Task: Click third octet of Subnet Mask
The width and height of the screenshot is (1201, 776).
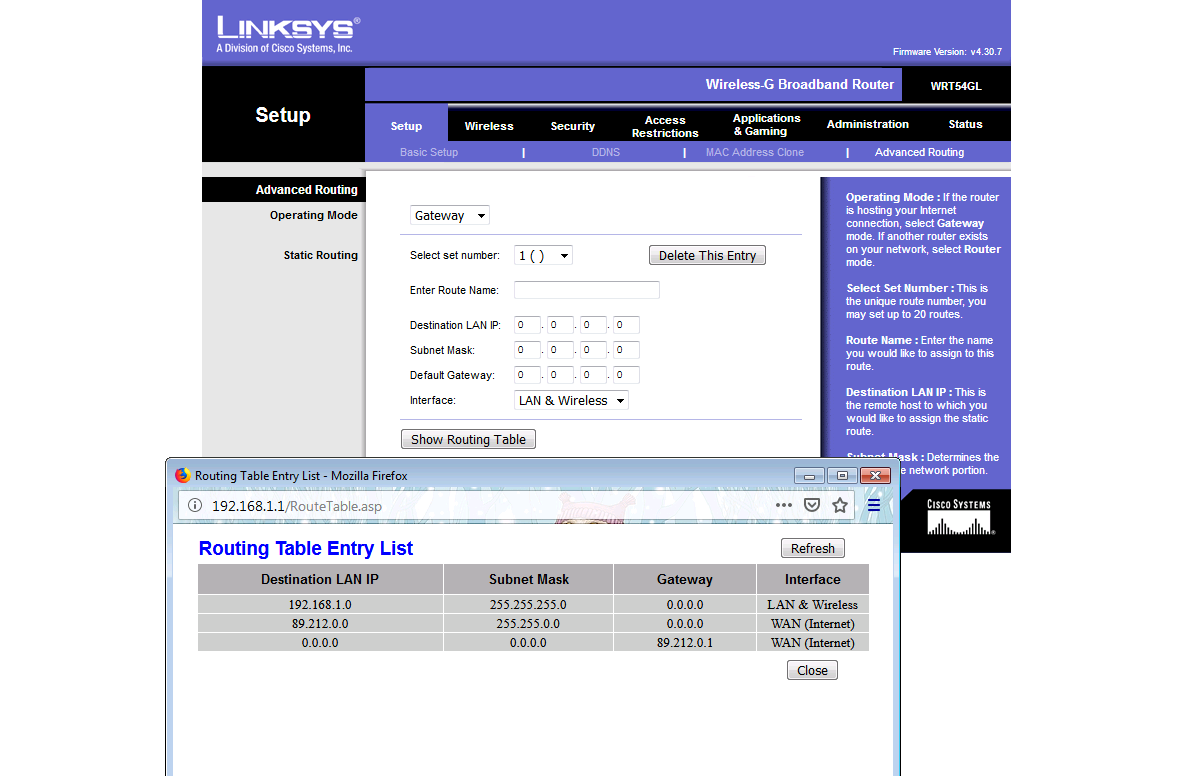Action: [x=593, y=350]
